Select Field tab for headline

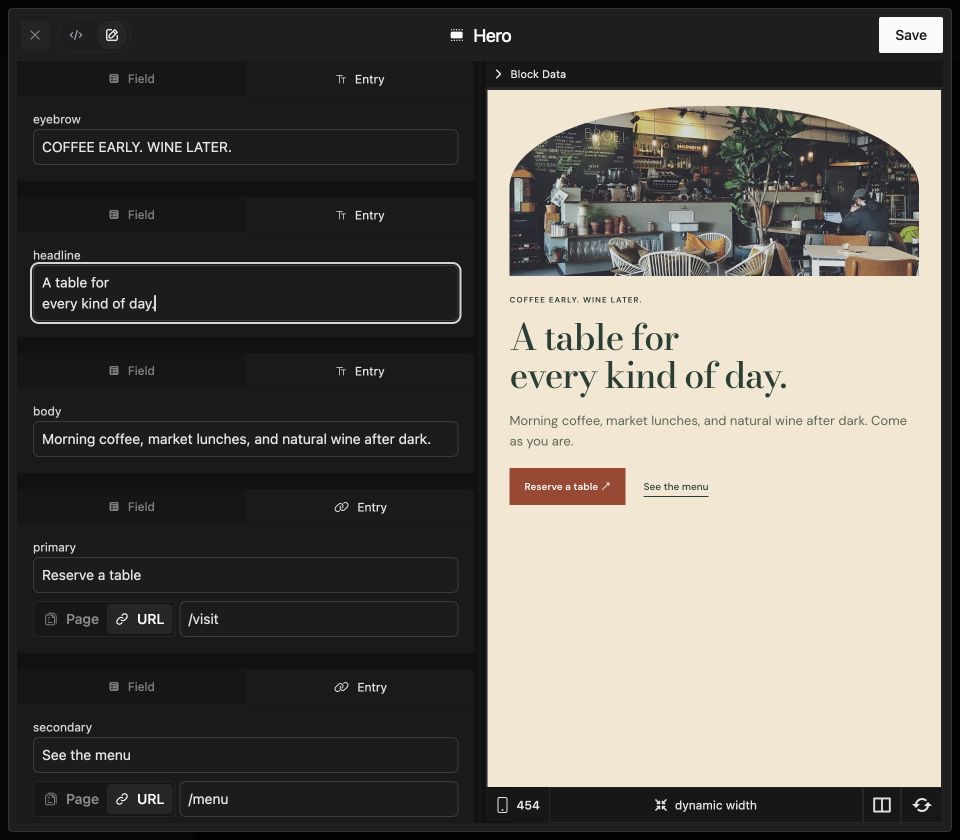click(132, 214)
